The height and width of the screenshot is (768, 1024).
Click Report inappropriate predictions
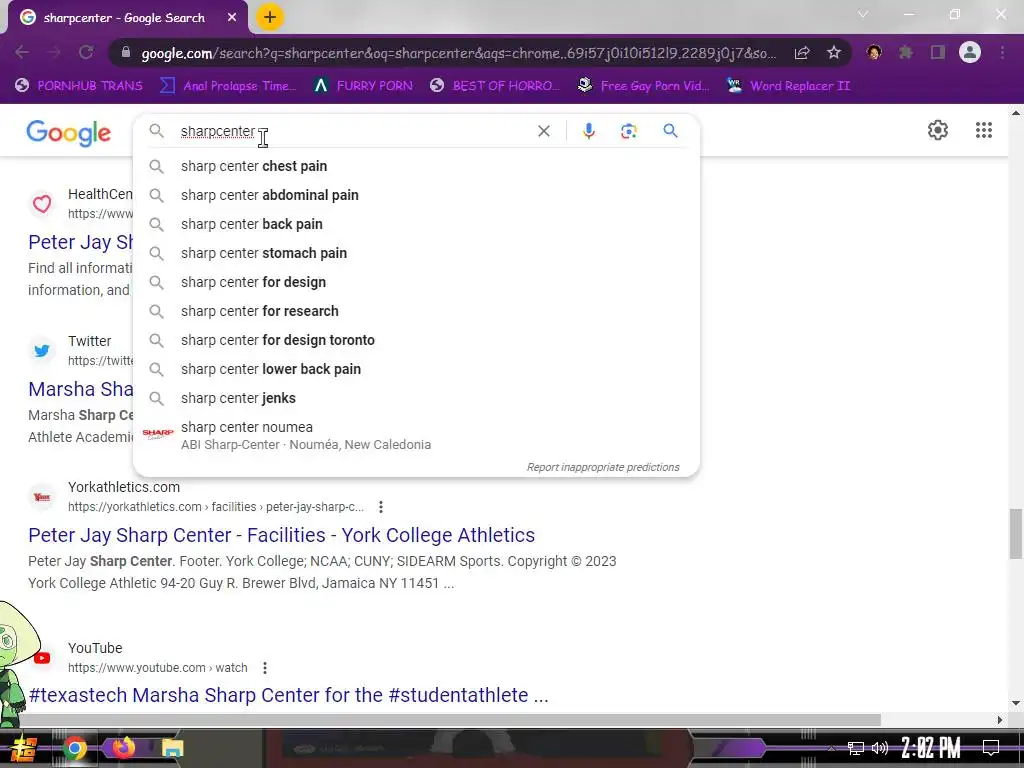[603, 467]
